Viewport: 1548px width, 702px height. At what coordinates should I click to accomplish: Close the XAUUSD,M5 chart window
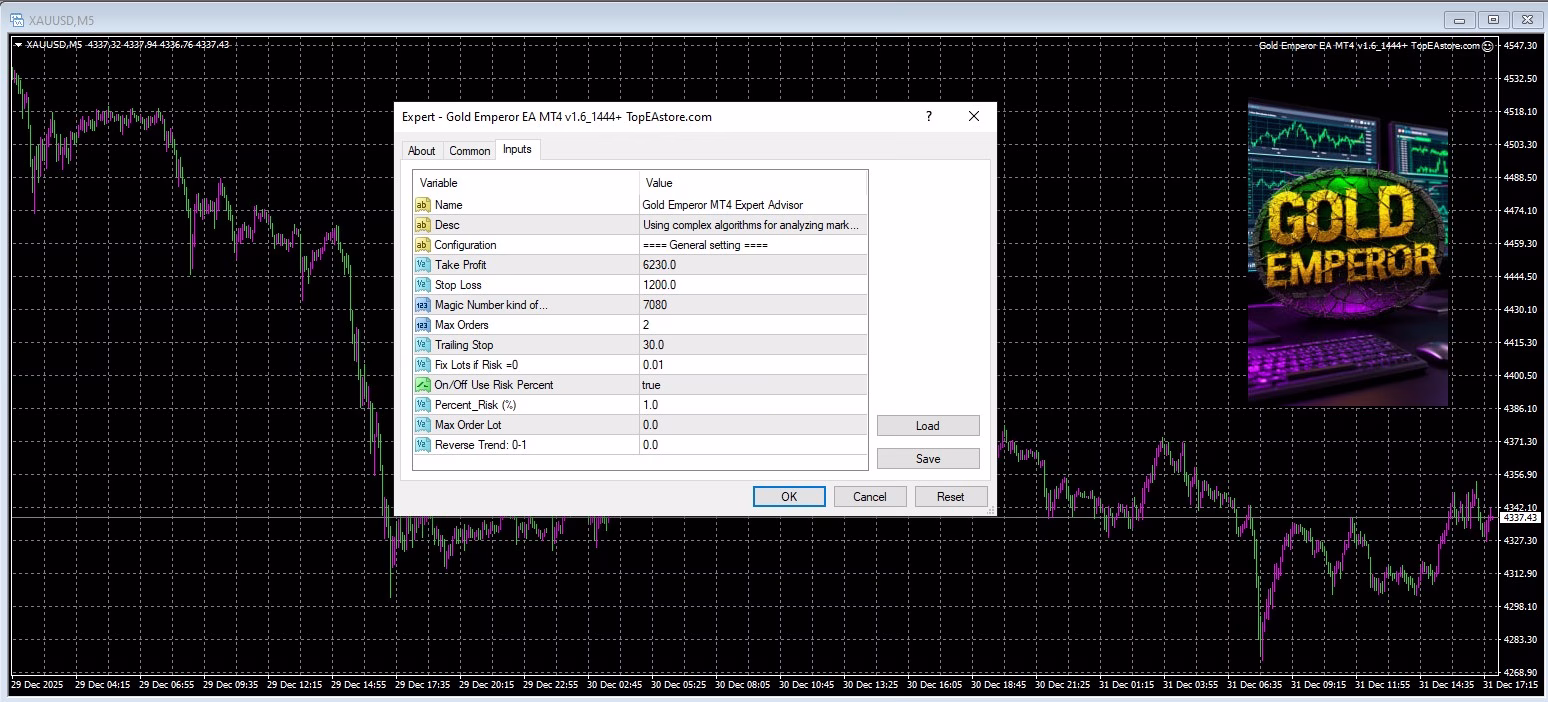click(x=1527, y=19)
